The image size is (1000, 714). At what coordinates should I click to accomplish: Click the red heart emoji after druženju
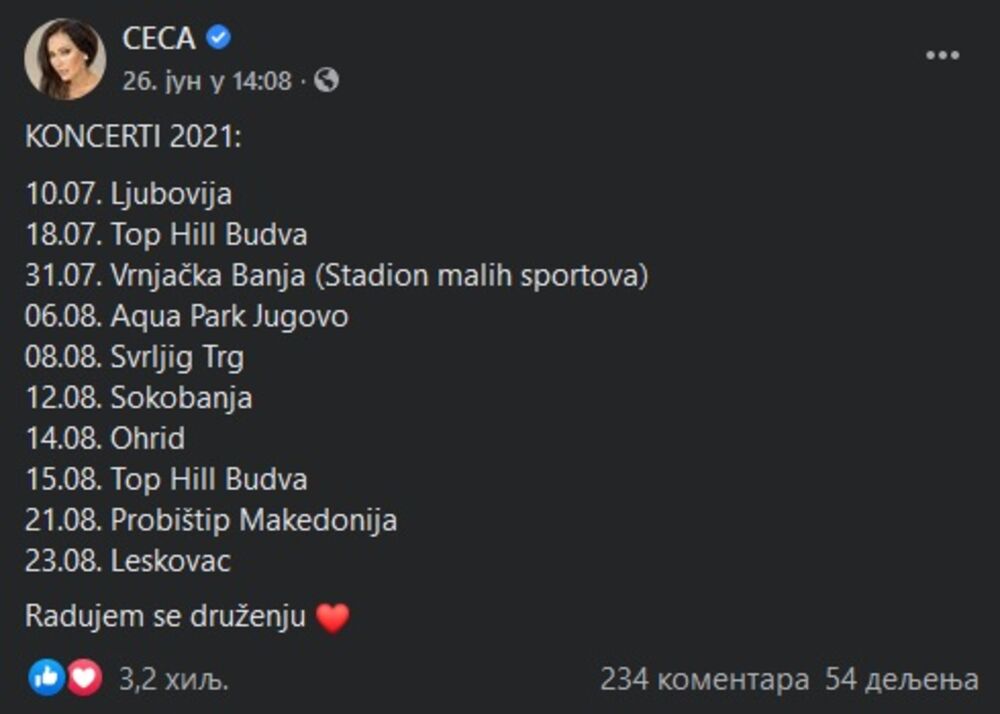pos(332,618)
